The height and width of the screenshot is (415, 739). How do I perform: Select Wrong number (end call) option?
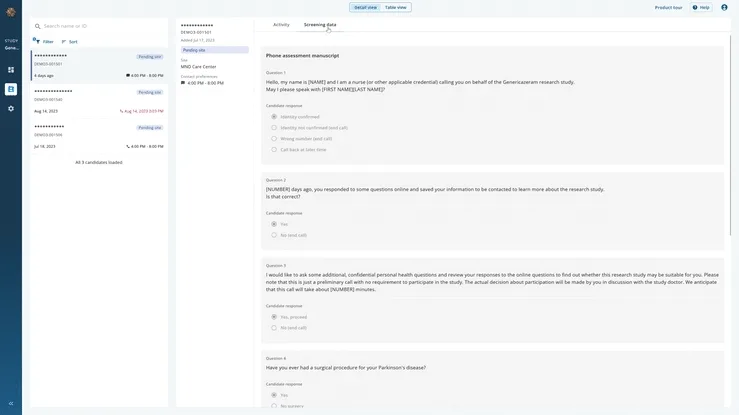click(x=274, y=138)
